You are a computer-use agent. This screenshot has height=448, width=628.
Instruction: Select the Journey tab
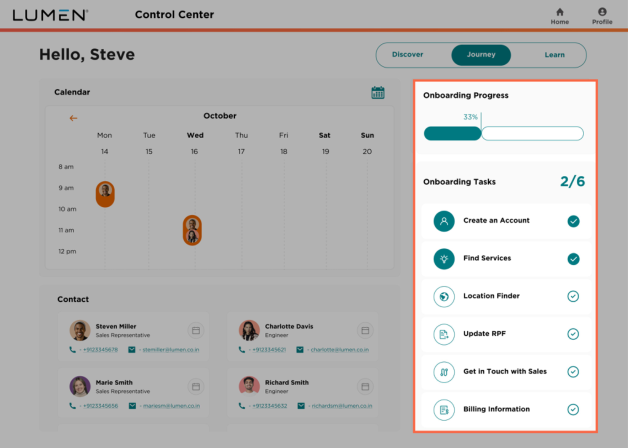[x=481, y=55]
